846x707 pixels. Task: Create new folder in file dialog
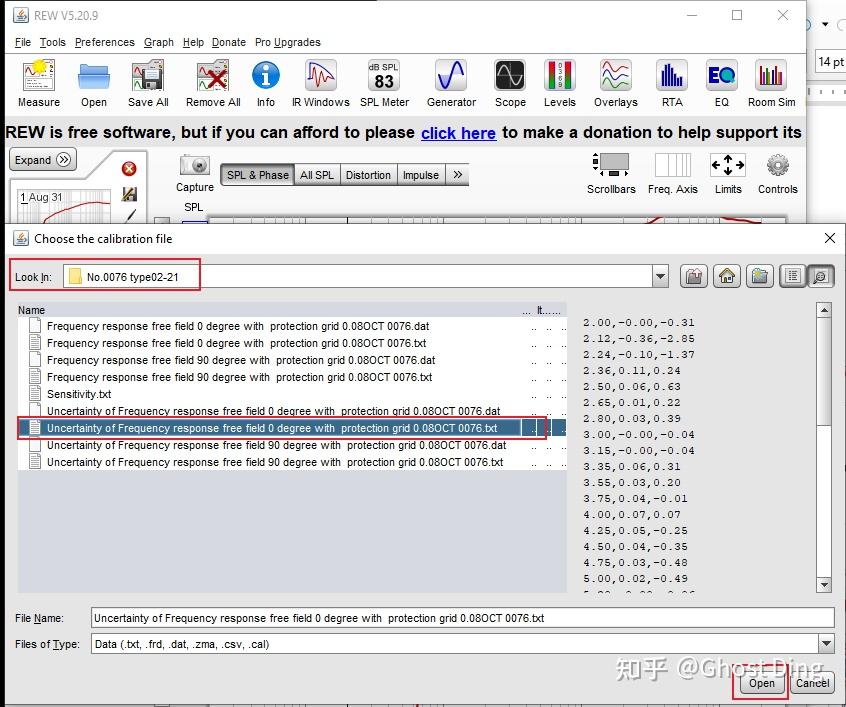760,277
